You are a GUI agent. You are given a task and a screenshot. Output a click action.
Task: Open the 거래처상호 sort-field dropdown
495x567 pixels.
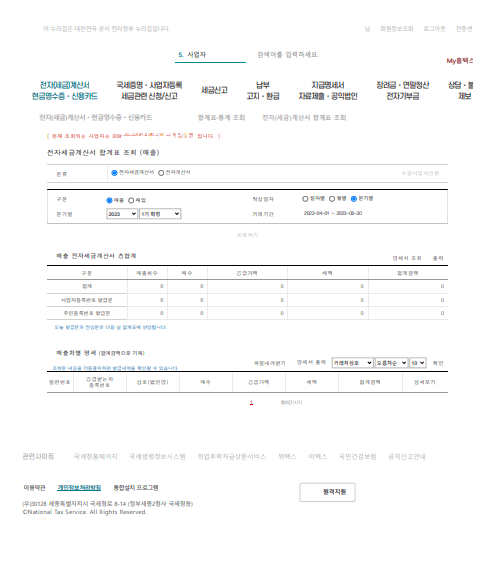click(x=353, y=363)
